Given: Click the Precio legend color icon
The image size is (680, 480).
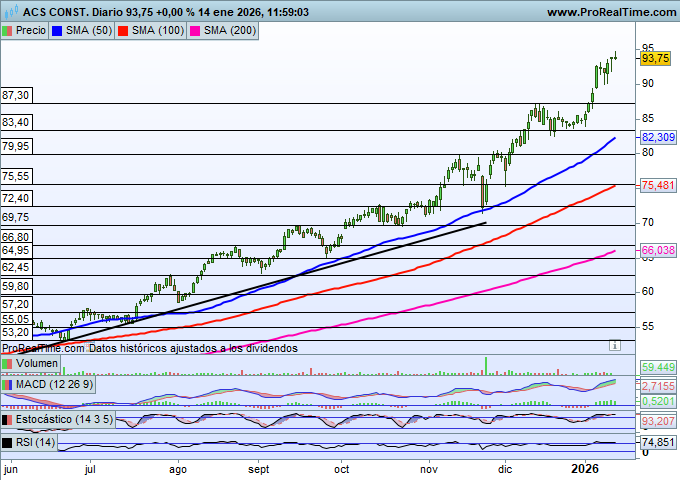Looking at the screenshot, I should pyautogui.click(x=9, y=31).
